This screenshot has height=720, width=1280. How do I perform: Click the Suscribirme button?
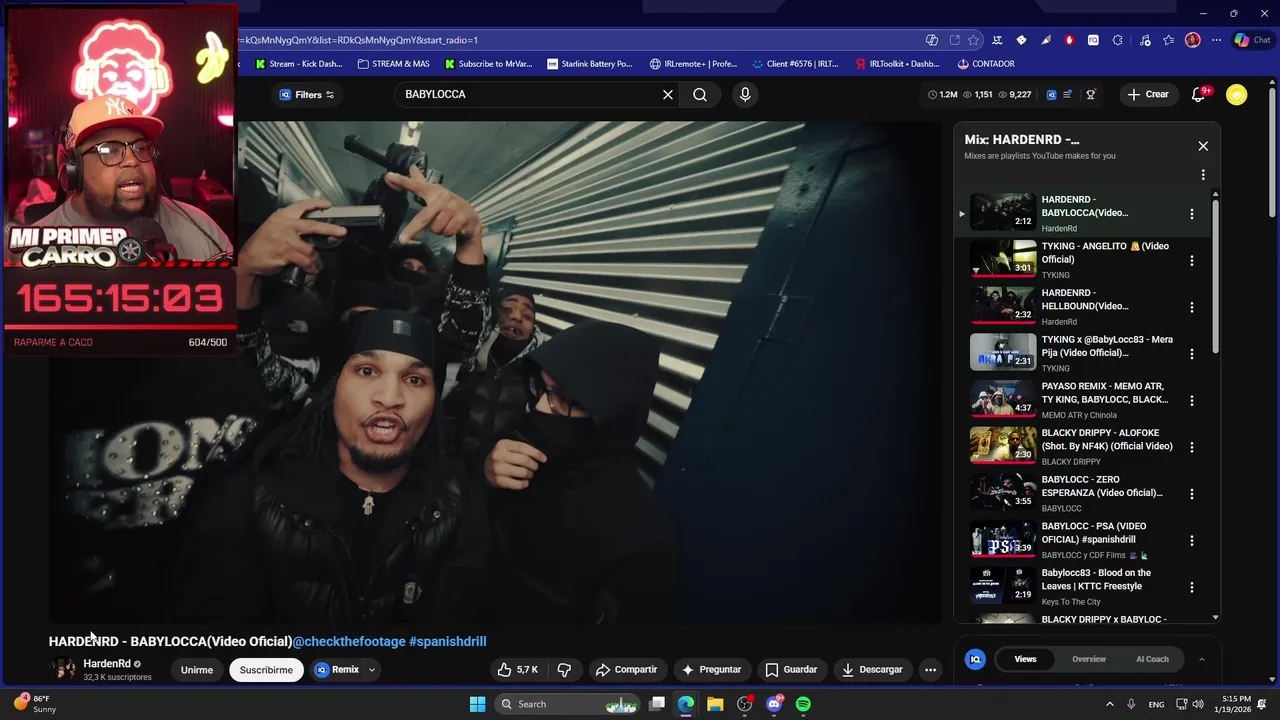[x=266, y=670]
